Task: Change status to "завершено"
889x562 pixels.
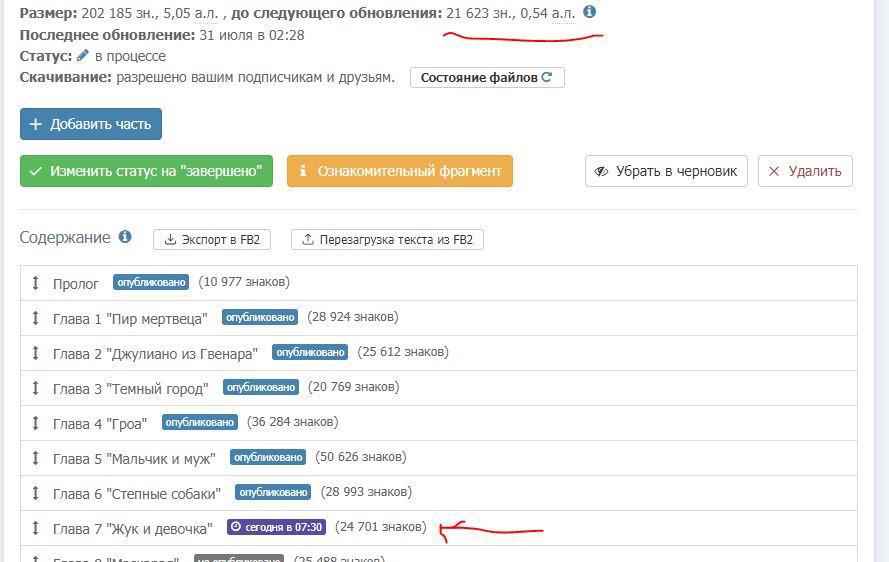Action: click(x=146, y=171)
